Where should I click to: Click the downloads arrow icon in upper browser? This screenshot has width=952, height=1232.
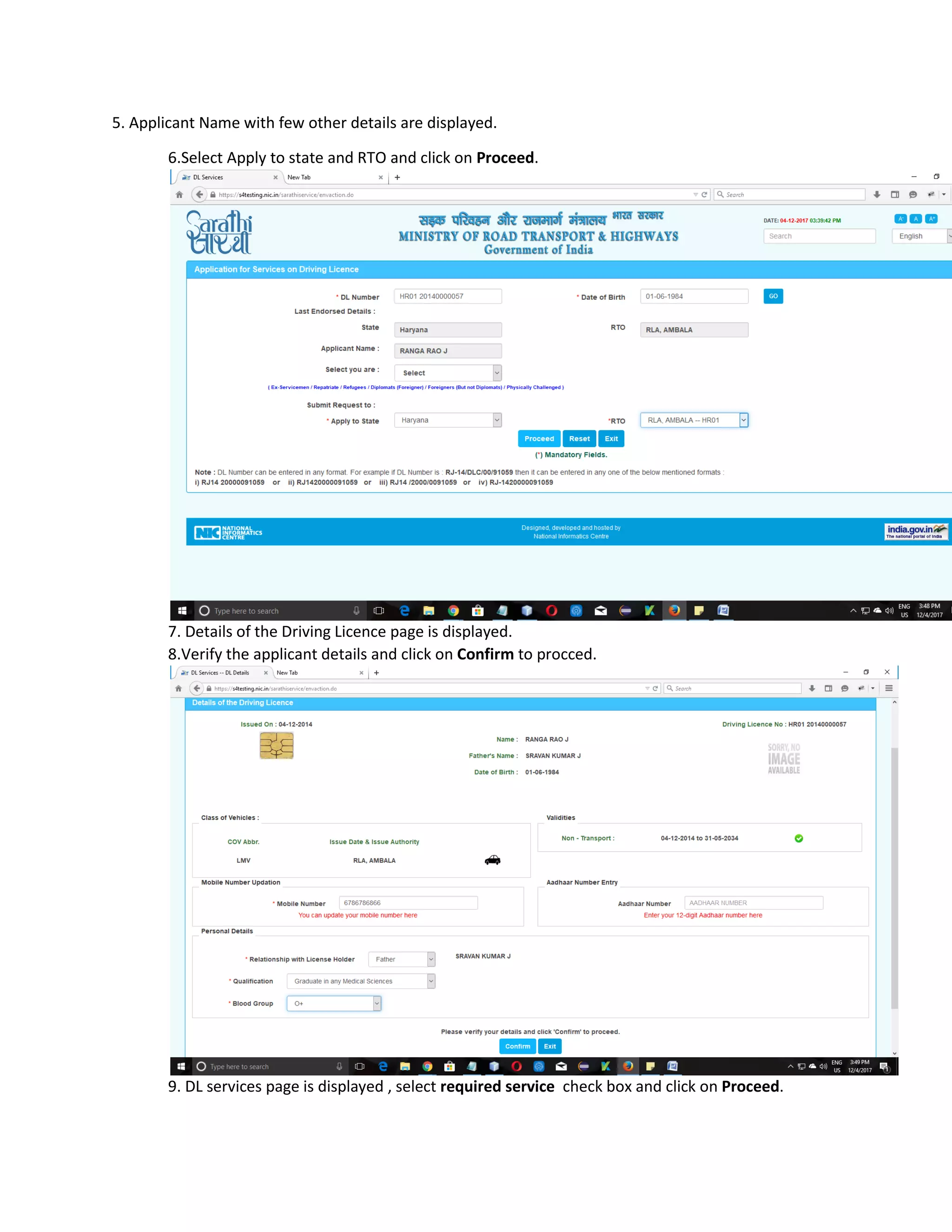[876, 195]
